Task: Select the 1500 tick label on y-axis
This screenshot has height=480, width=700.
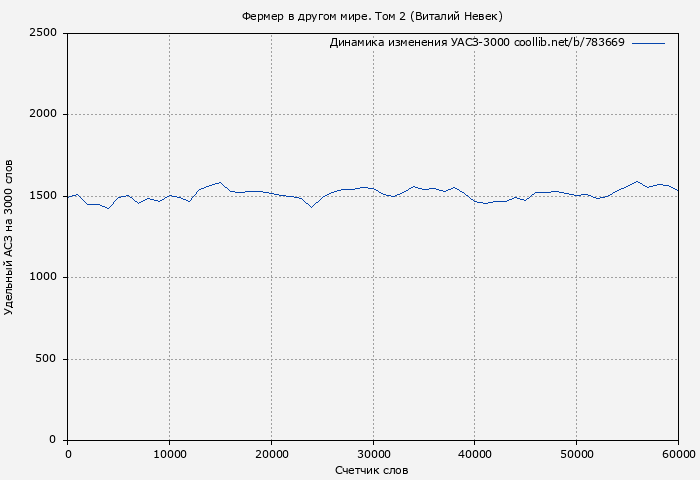Action: click(44, 196)
